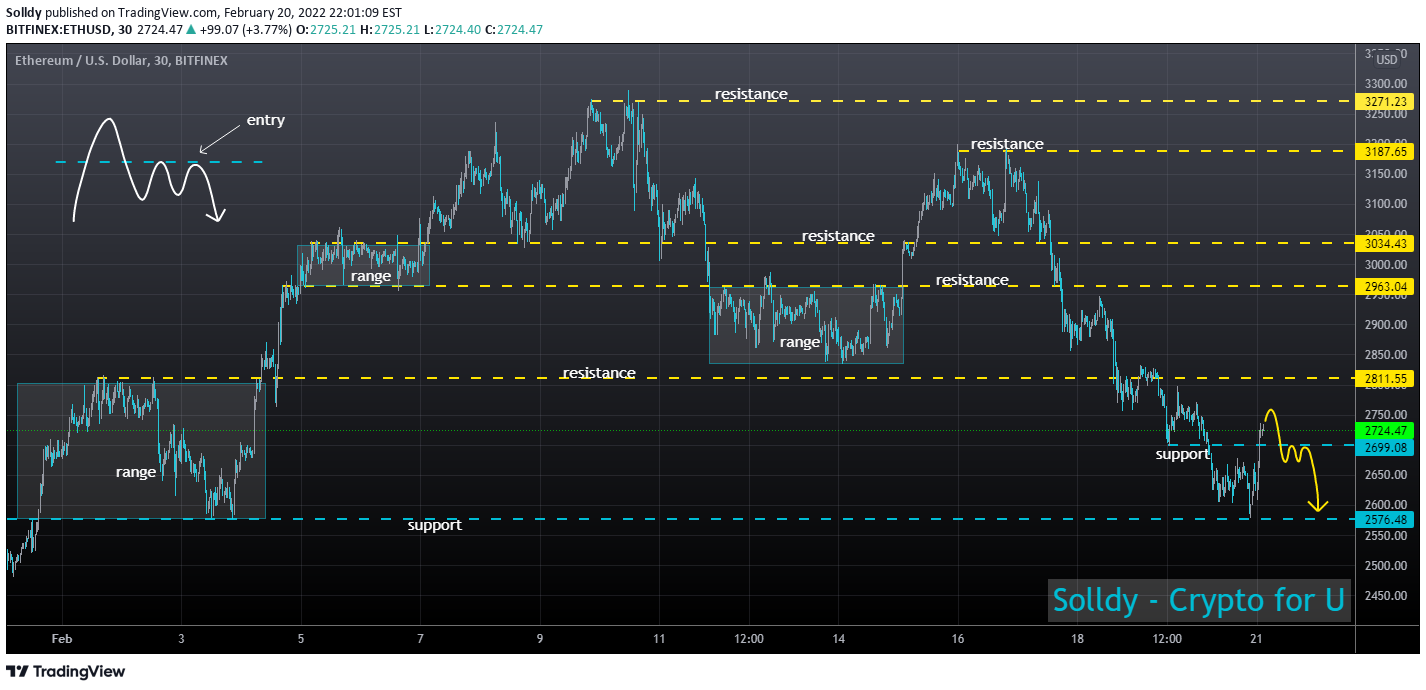Click the 3300.00 tick on the price axis
The image size is (1426, 690).
(x=1386, y=84)
